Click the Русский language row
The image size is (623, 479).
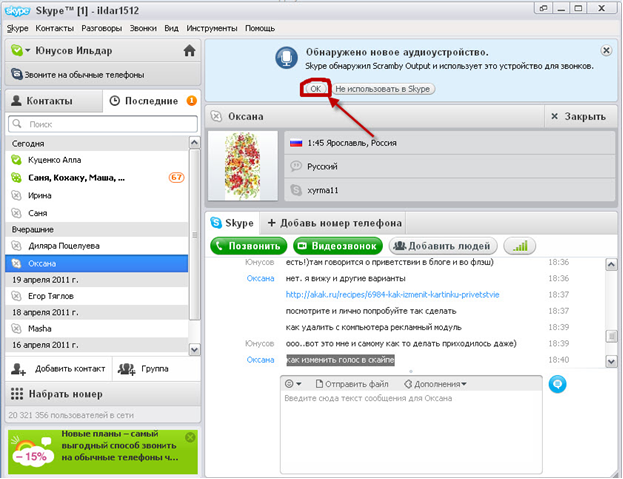click(450, 166)
